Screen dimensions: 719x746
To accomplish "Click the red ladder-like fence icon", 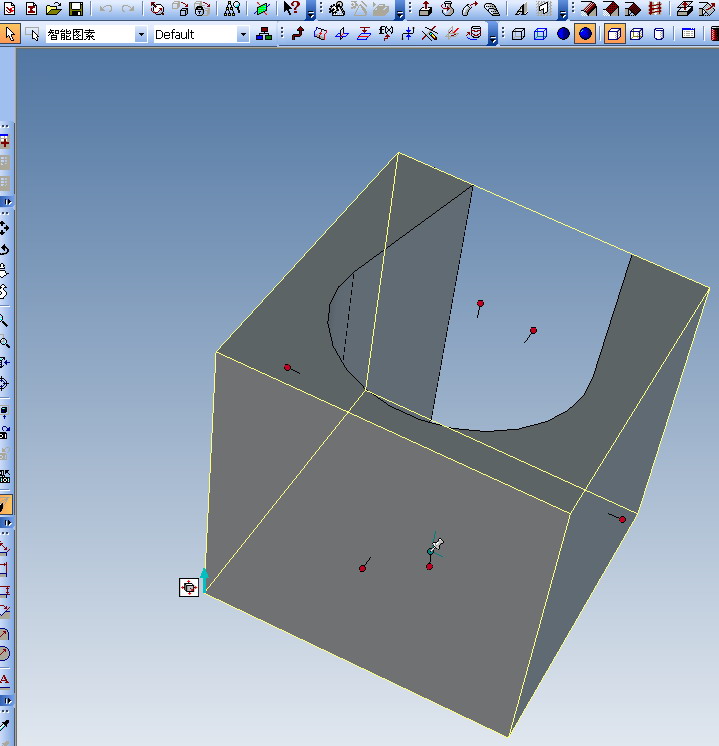I will coord(655,8).
